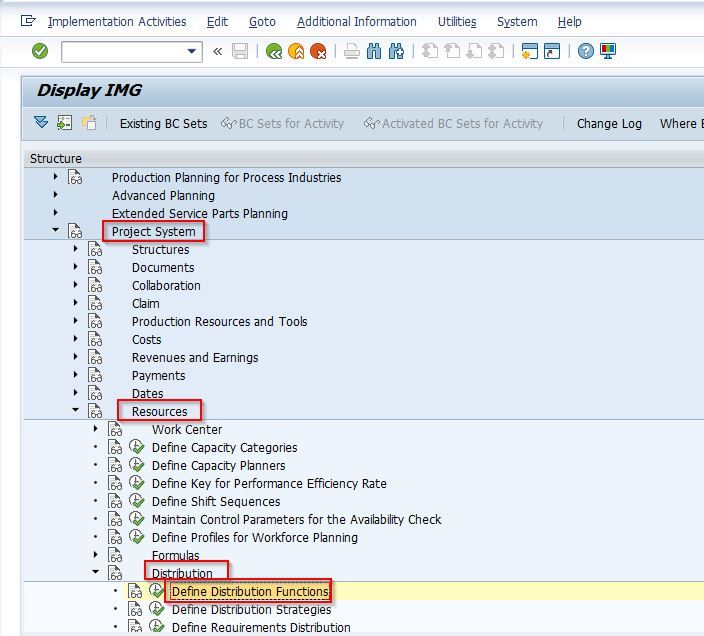
Task: Click Existing BC Sets button
Action: [163, 123]
